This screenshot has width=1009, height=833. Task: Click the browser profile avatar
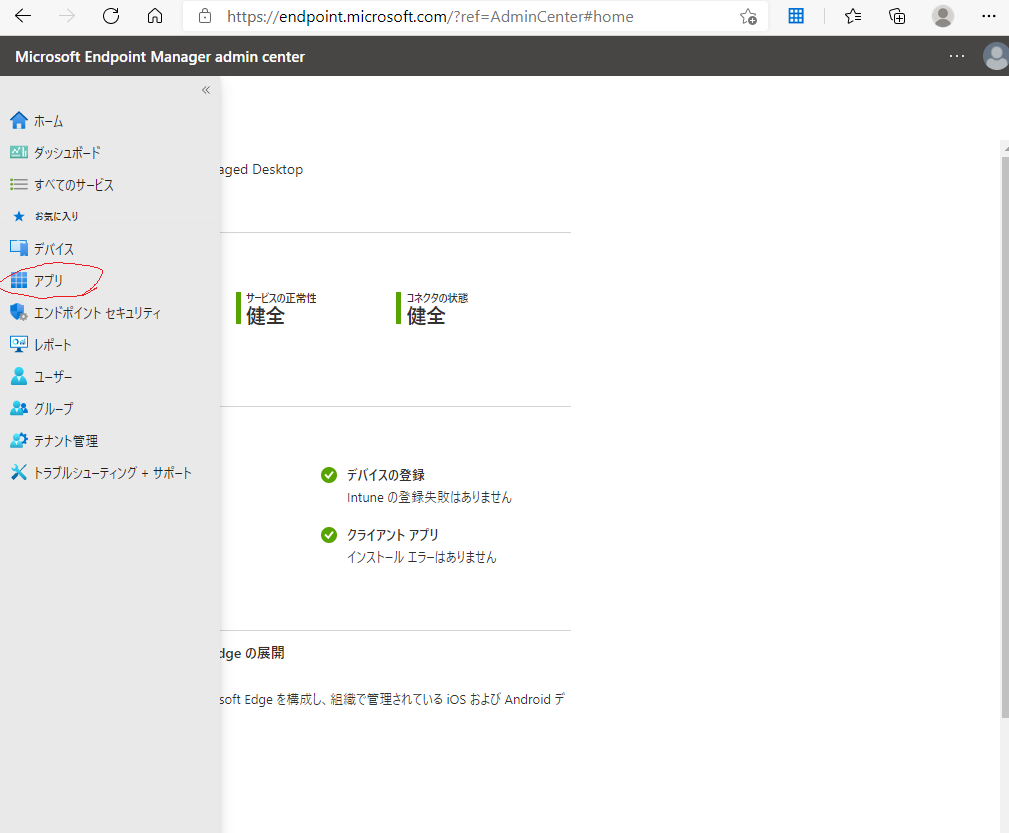pos(943,16)
